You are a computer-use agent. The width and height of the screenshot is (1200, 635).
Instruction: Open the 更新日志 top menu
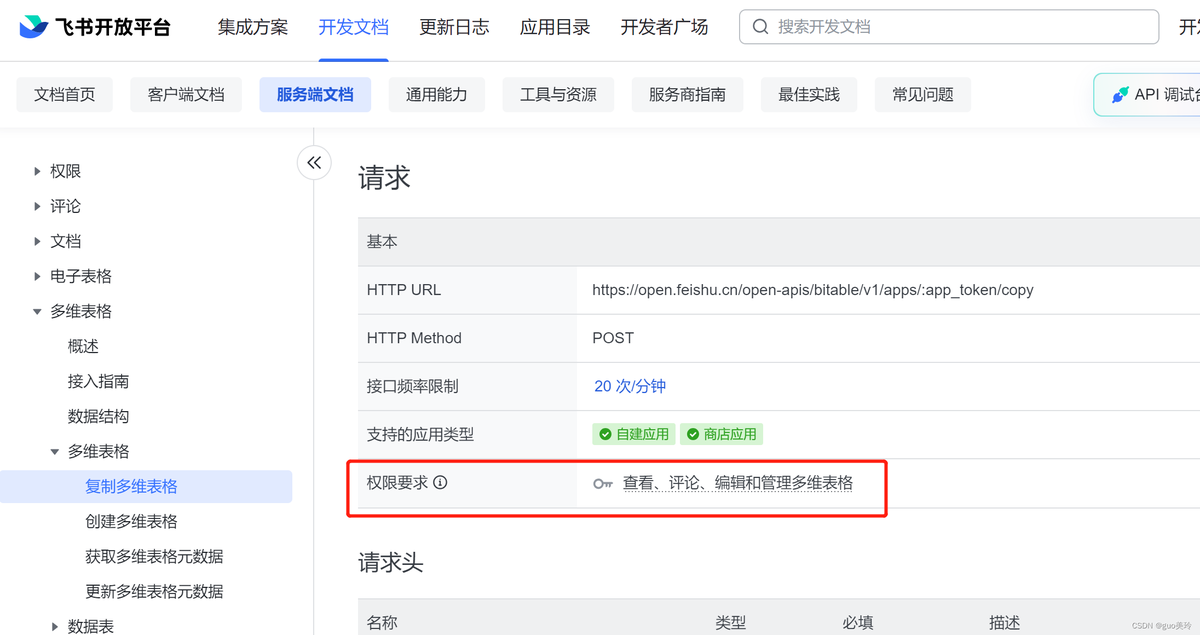click(454, 27)
